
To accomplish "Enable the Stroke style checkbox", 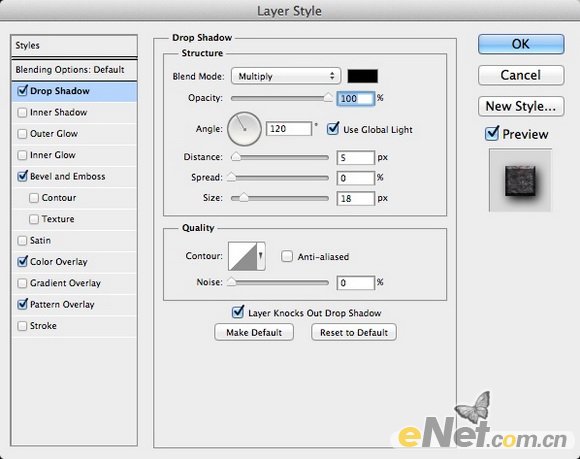I will coord(22,326).
